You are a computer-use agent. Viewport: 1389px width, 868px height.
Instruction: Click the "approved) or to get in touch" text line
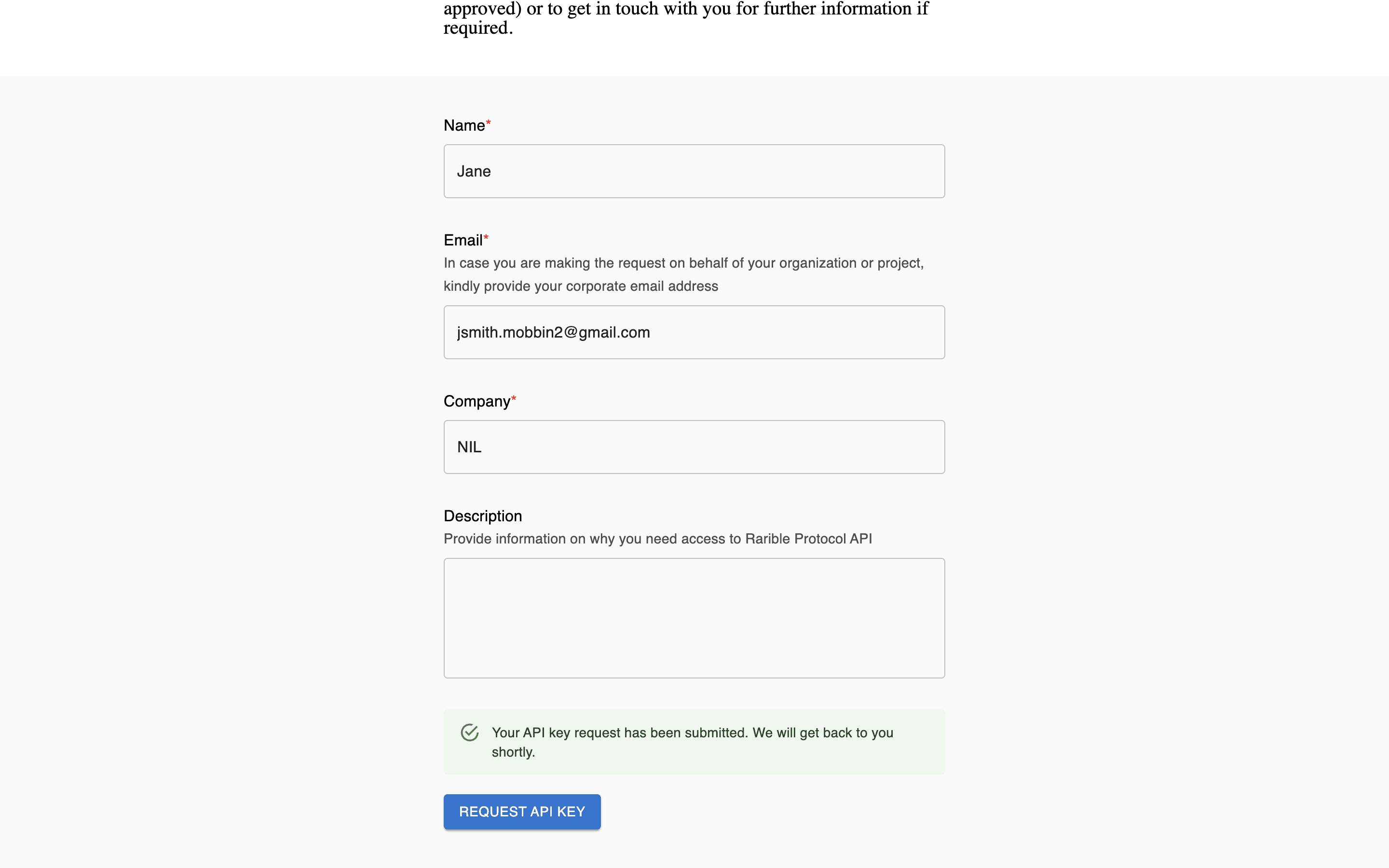(685, 9)
